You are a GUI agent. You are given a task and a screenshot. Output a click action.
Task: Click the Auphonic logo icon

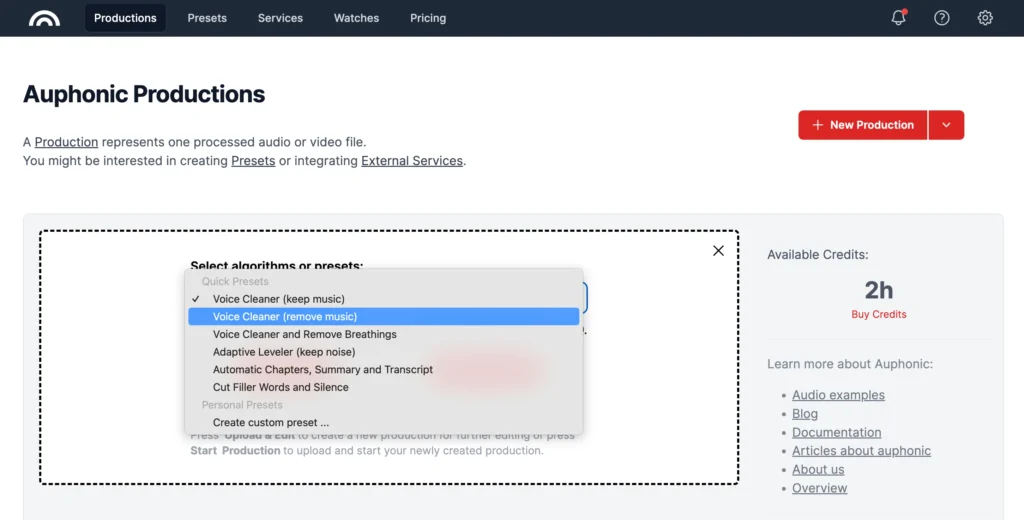pyautogui.click(x=44, y=18)
